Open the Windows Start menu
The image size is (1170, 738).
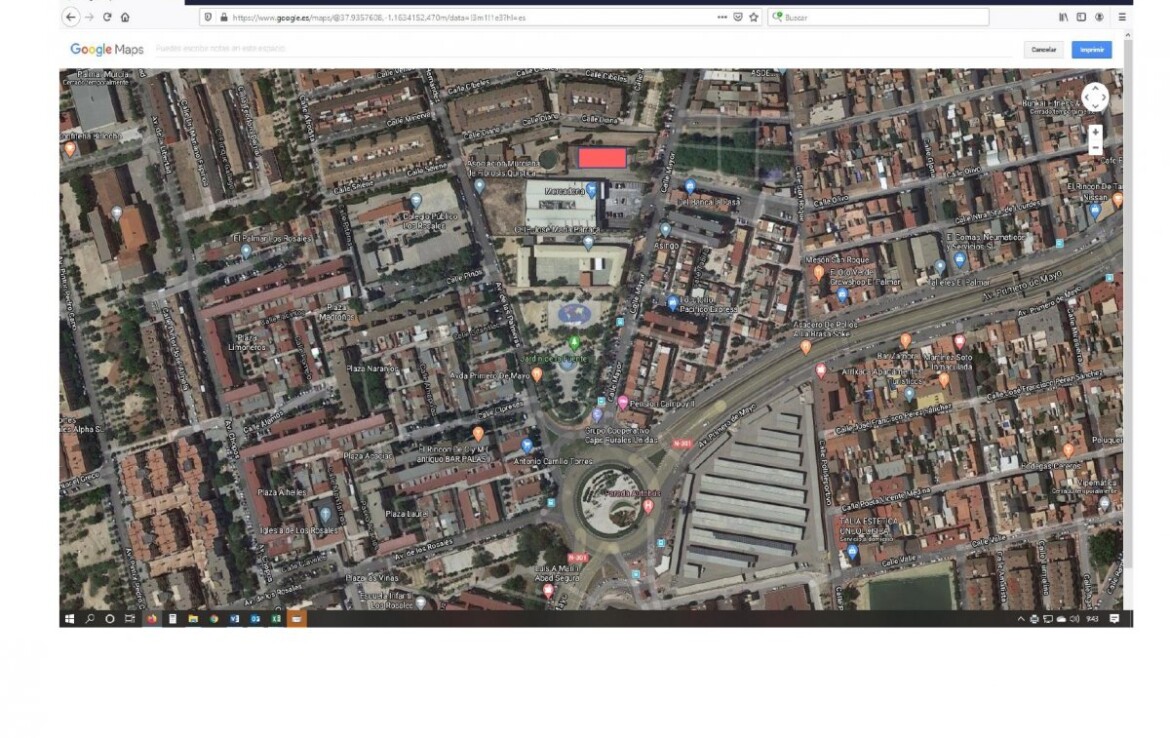70,619
